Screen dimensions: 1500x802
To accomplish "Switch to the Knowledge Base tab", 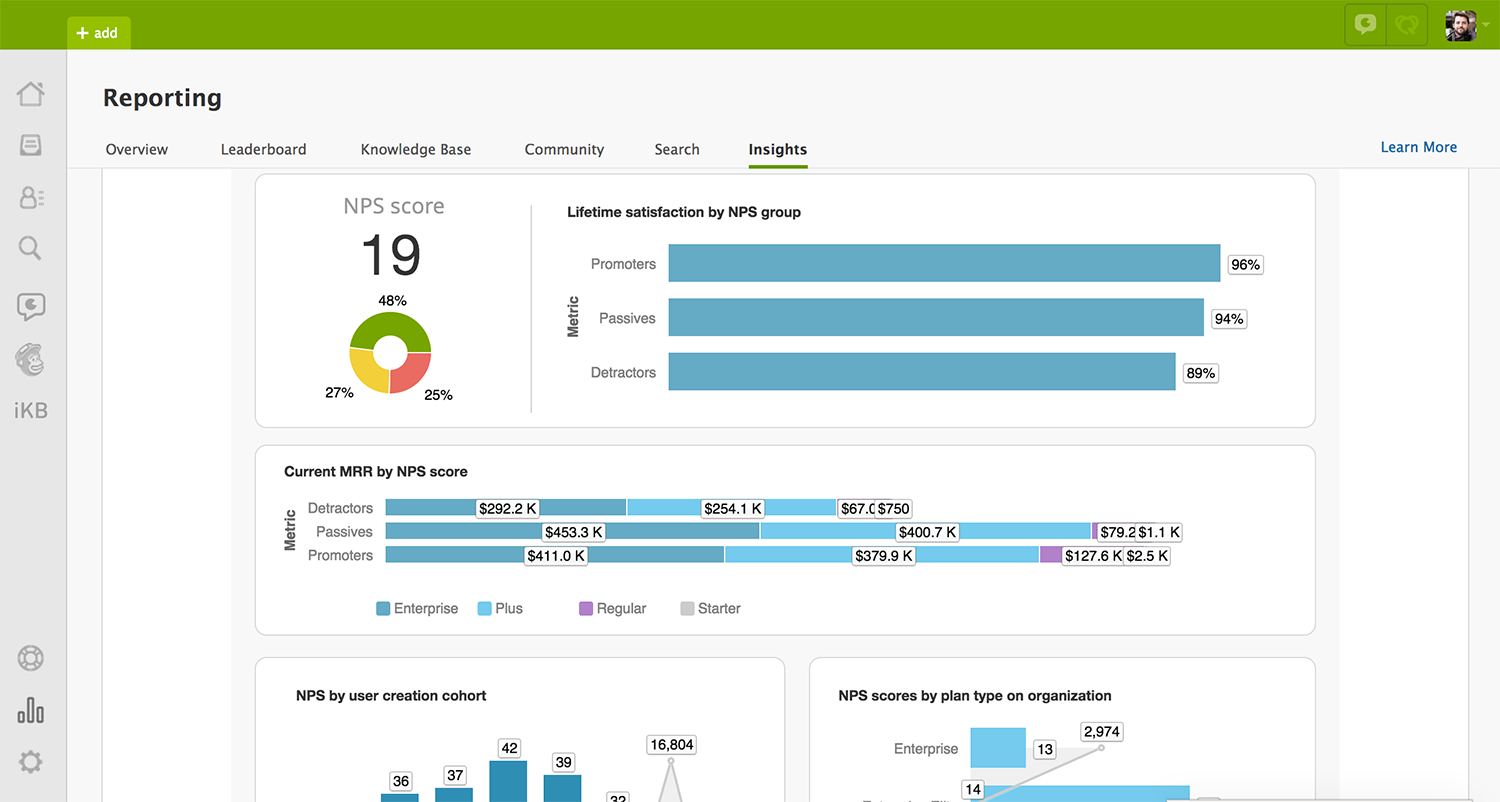I will (x=415, y=149).
